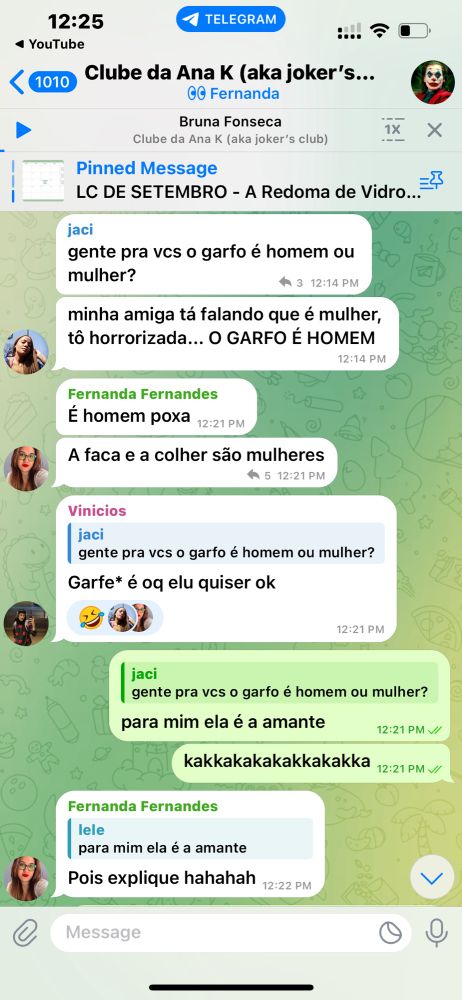The width and height of the screenshot is (462, 1000).
Task: Open Vinicios' profile picture
Action: pos(26,623)
